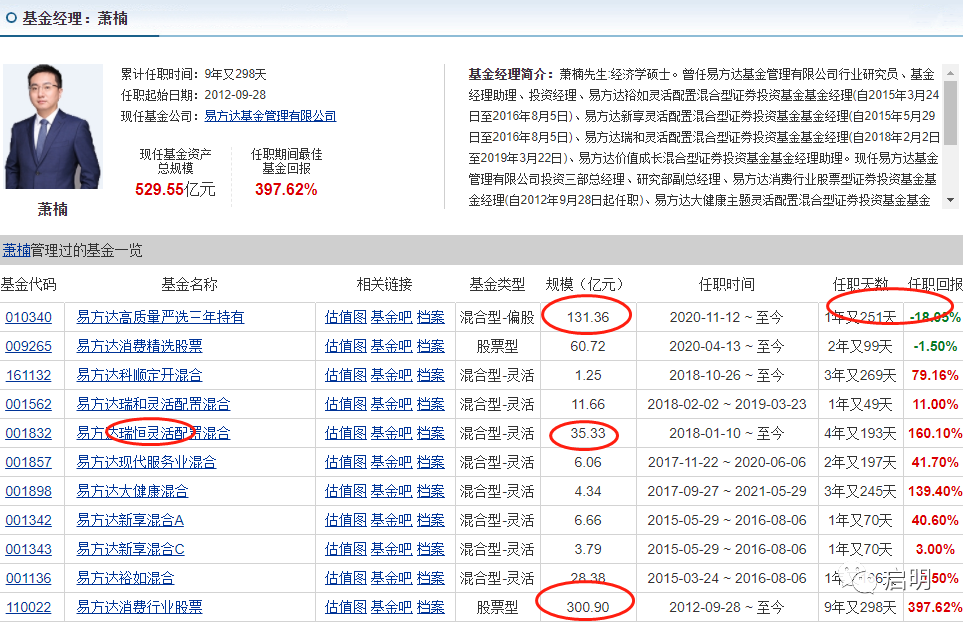963x622 pixels.
Task: Open 基金吧 for 易方达新享混合A
Action: [x=392, y=520]
